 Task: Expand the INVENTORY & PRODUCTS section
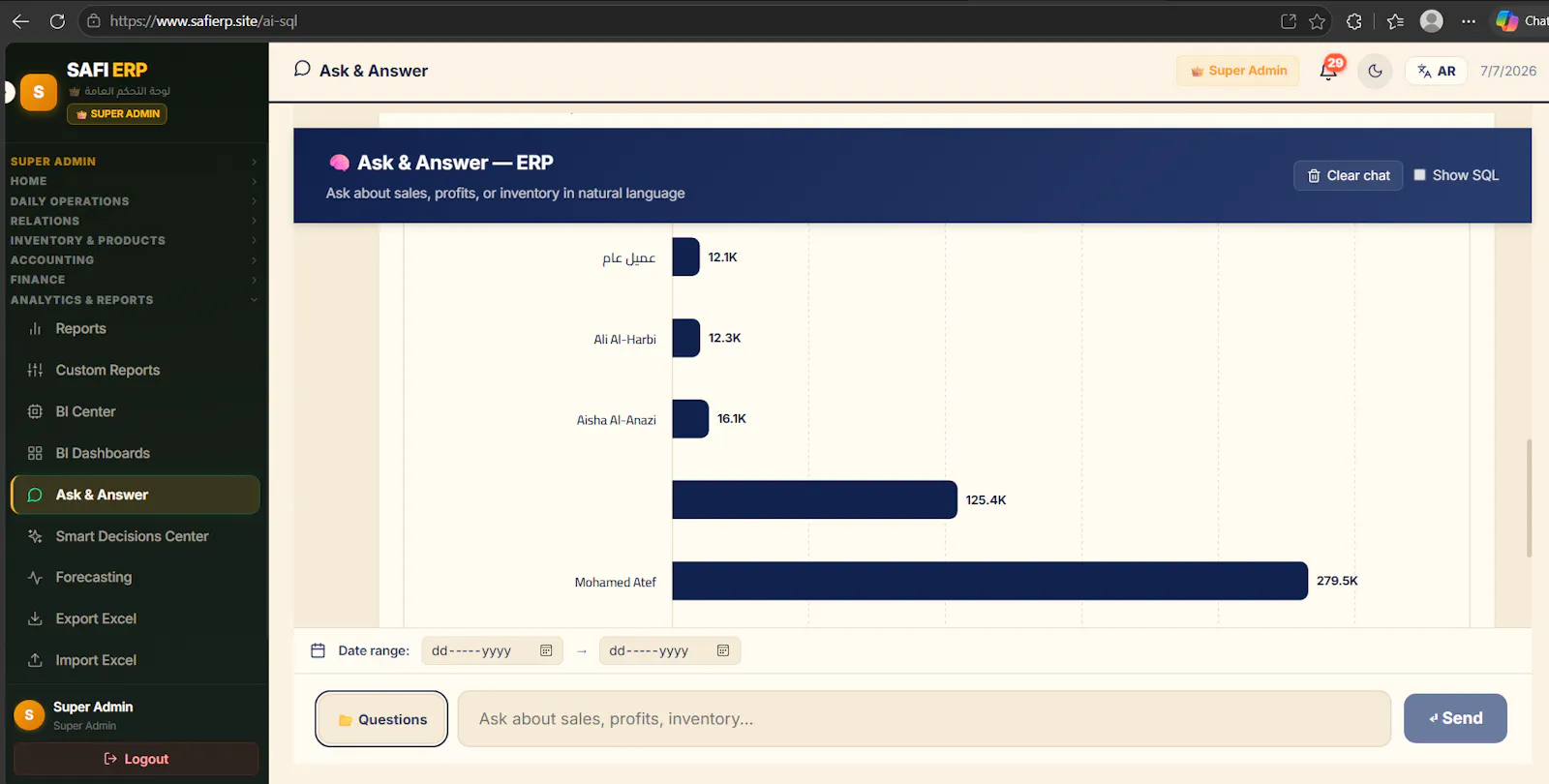point(134,240)
